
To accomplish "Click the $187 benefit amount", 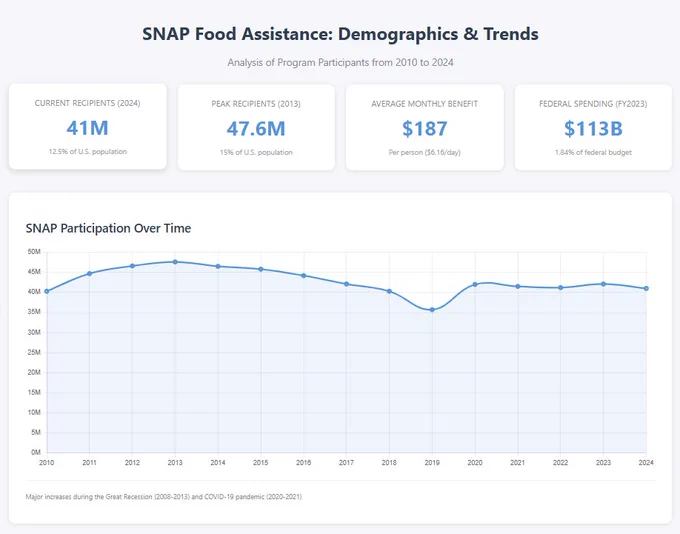I will pyautogui.click(x=425, y=128).
